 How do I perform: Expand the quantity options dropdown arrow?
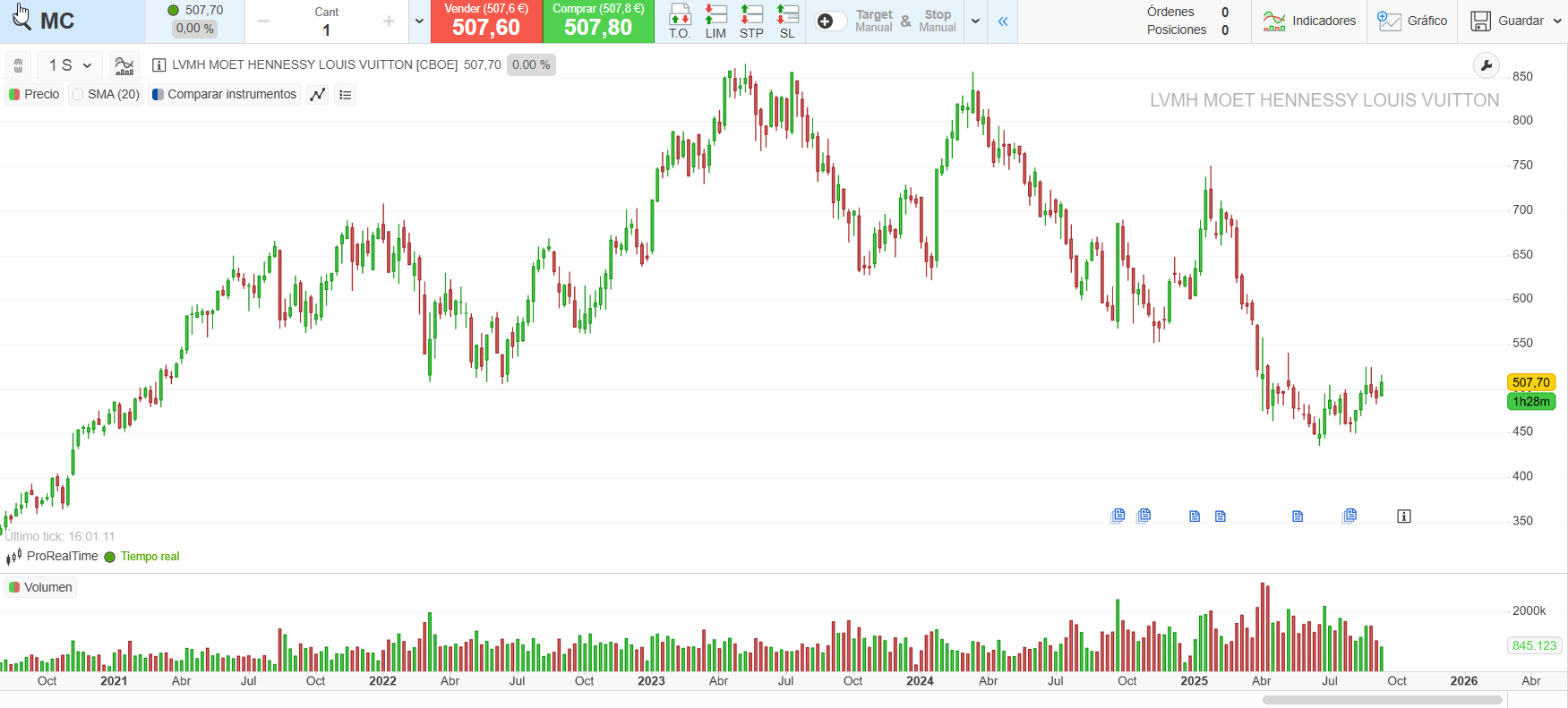click(419, 21)
